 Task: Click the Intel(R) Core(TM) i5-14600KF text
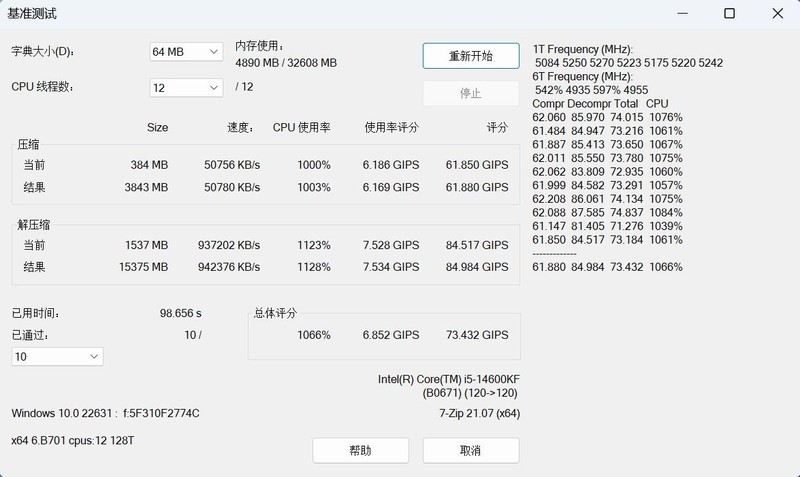(449, 379)
